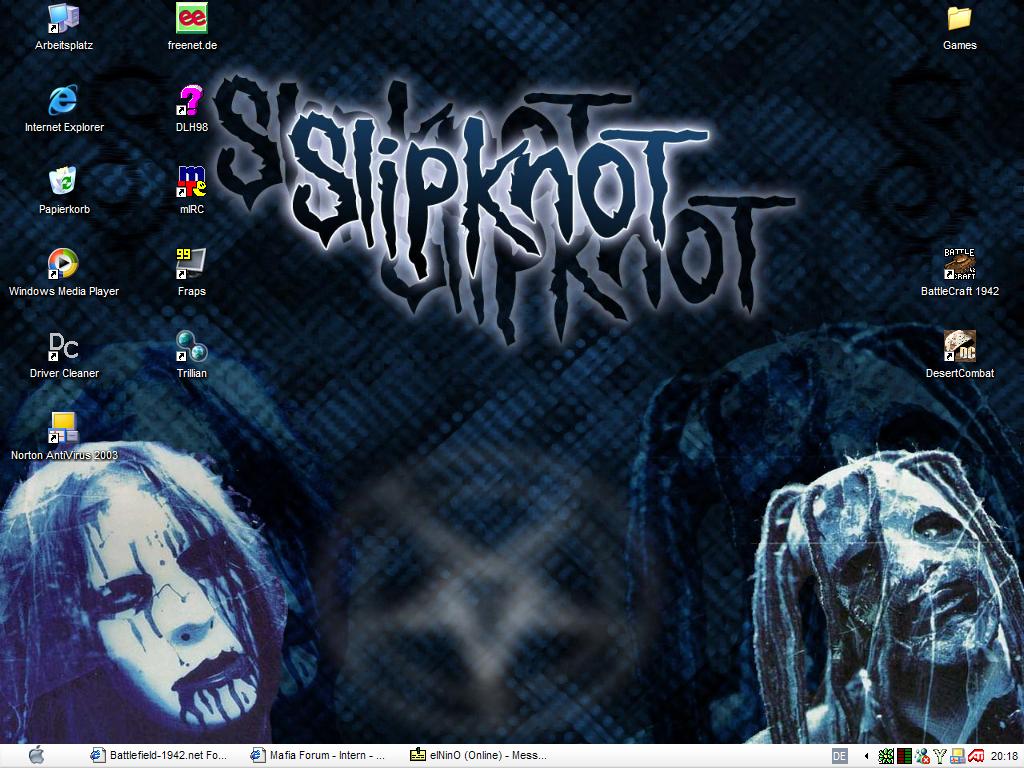Image resolution: width=1024 pixels, height=768 pixels.
Task: Click the Norton AntiVirus tray icon
Action: [957, 756]
